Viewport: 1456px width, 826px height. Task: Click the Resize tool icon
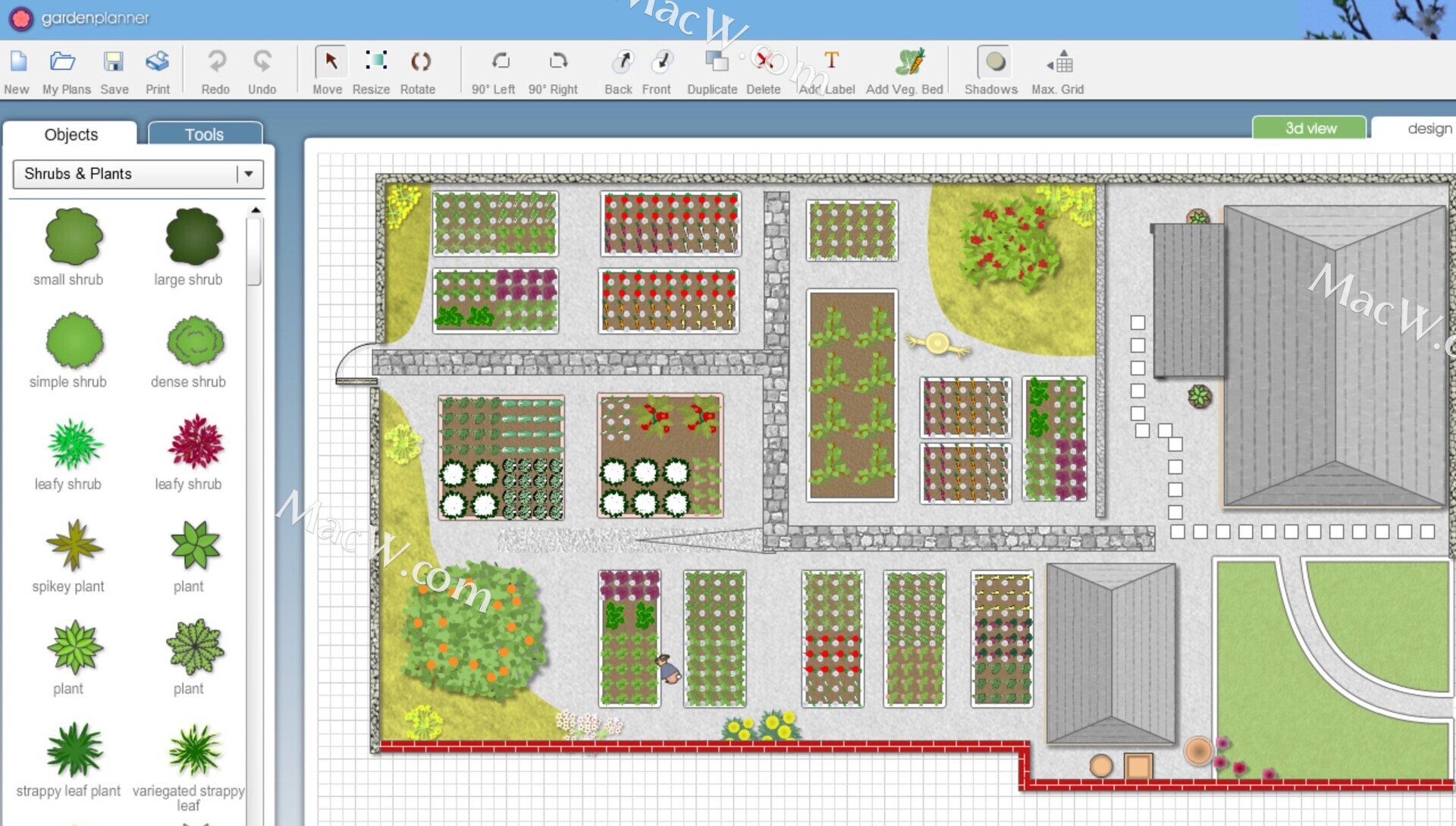(x=375, y=62)
